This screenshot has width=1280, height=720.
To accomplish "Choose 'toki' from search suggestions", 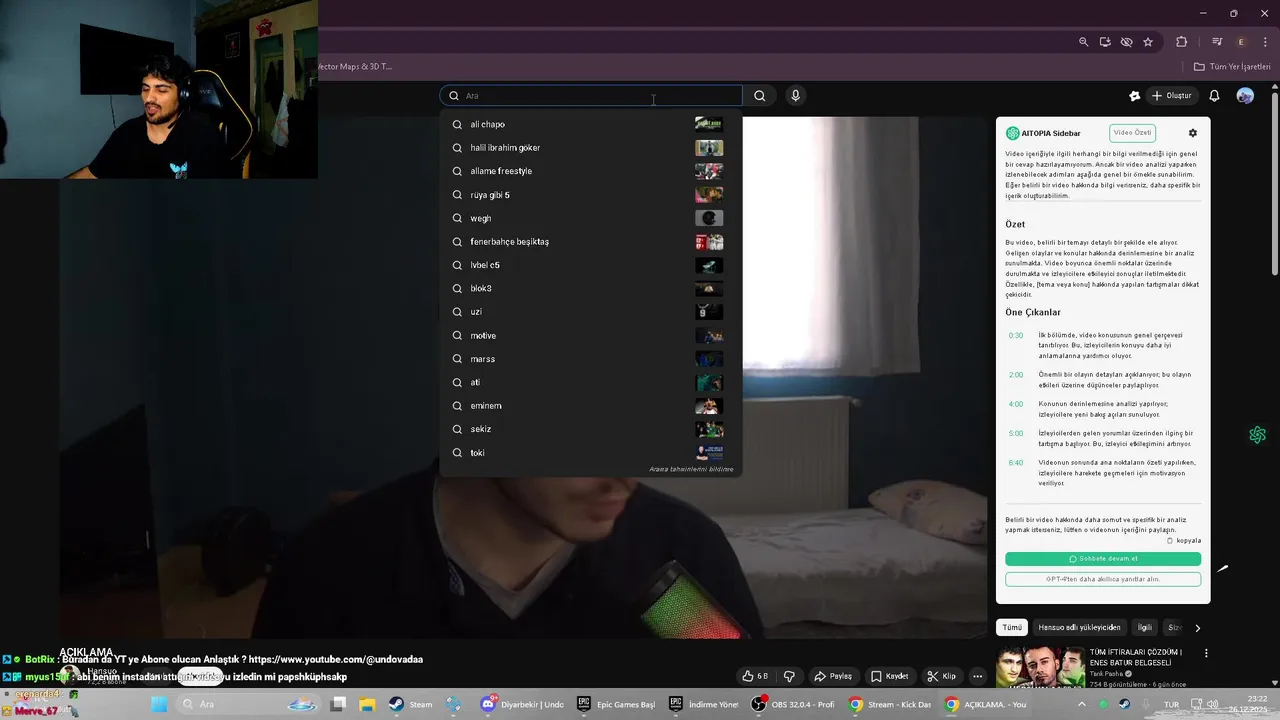I will [x=591, y=453].
